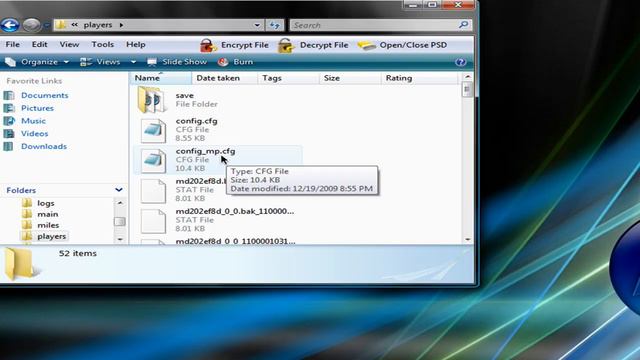Click the Decrypt File lock icon
Screen dimensions: 640x360
pos(286,45)
